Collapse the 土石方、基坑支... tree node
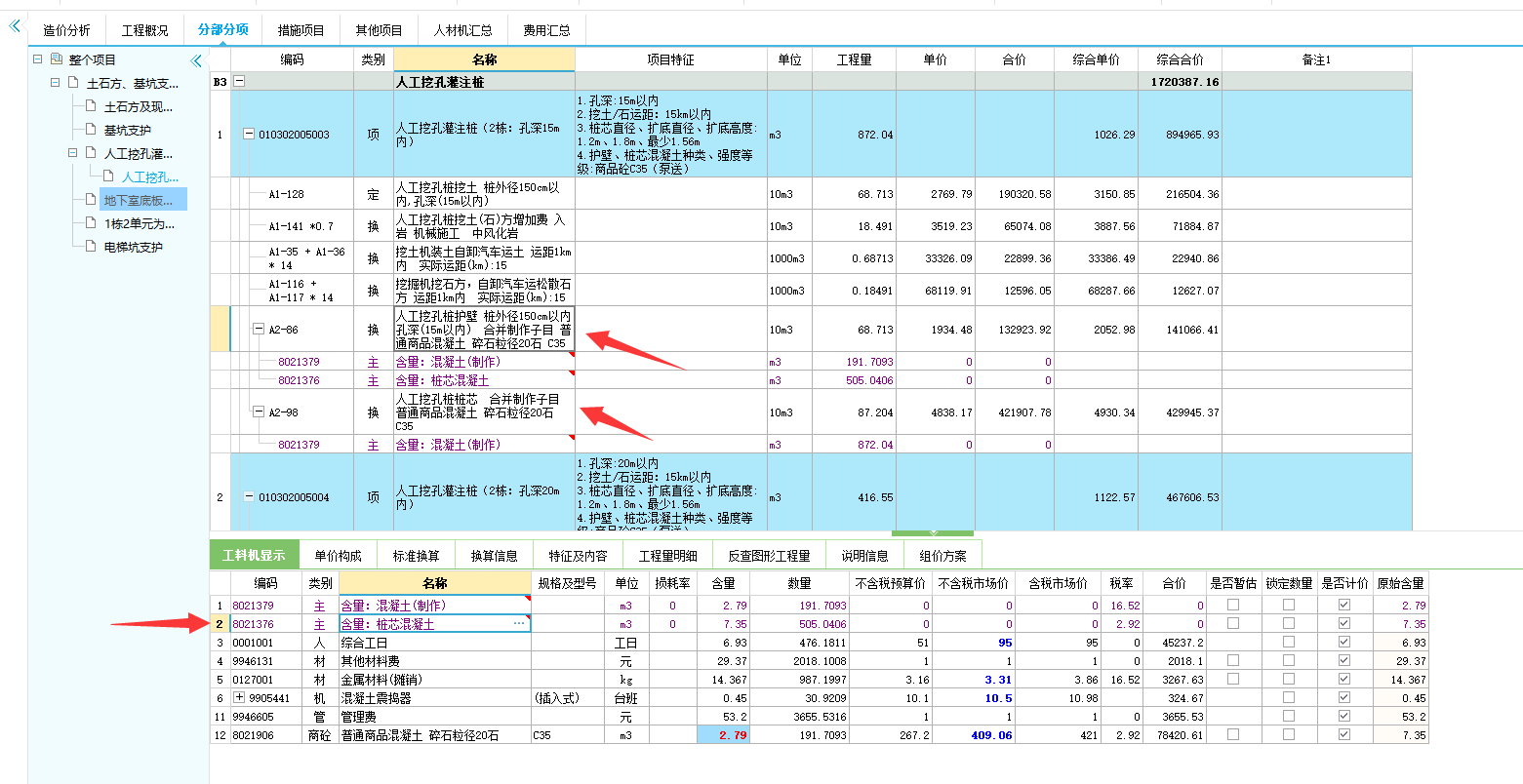 point(56,83)
